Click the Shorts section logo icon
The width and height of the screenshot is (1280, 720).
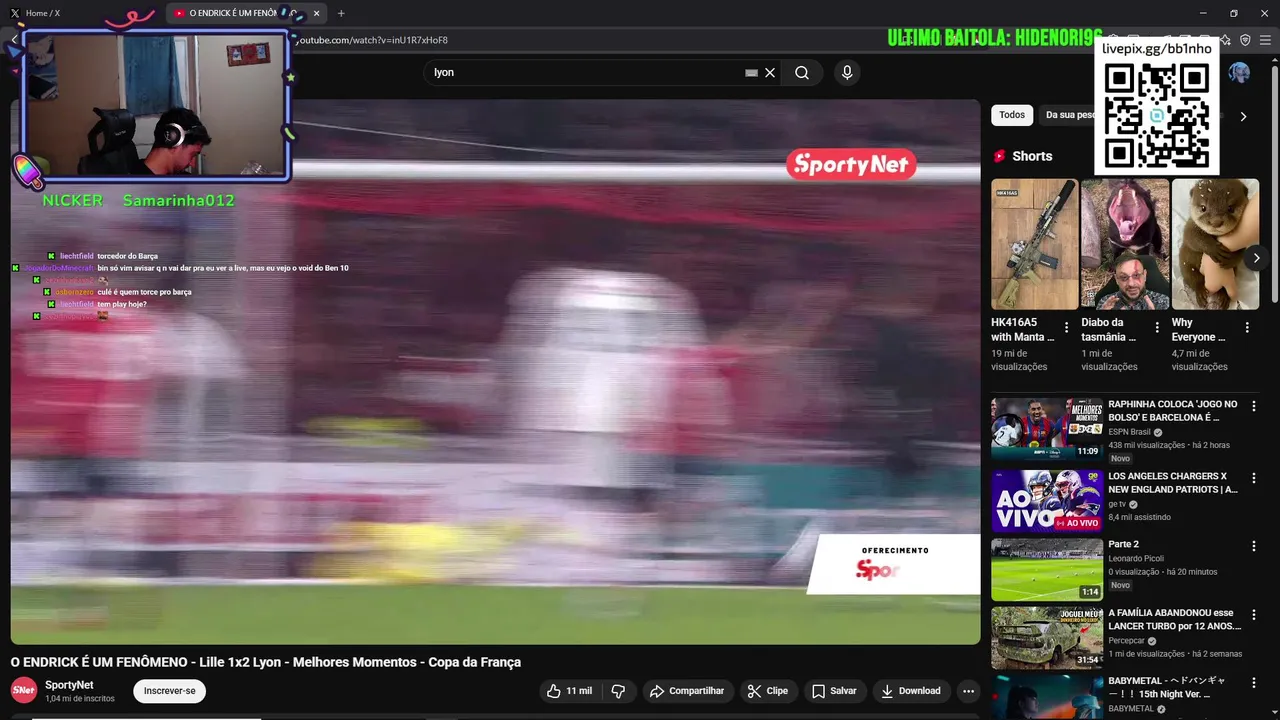[999, 156]
